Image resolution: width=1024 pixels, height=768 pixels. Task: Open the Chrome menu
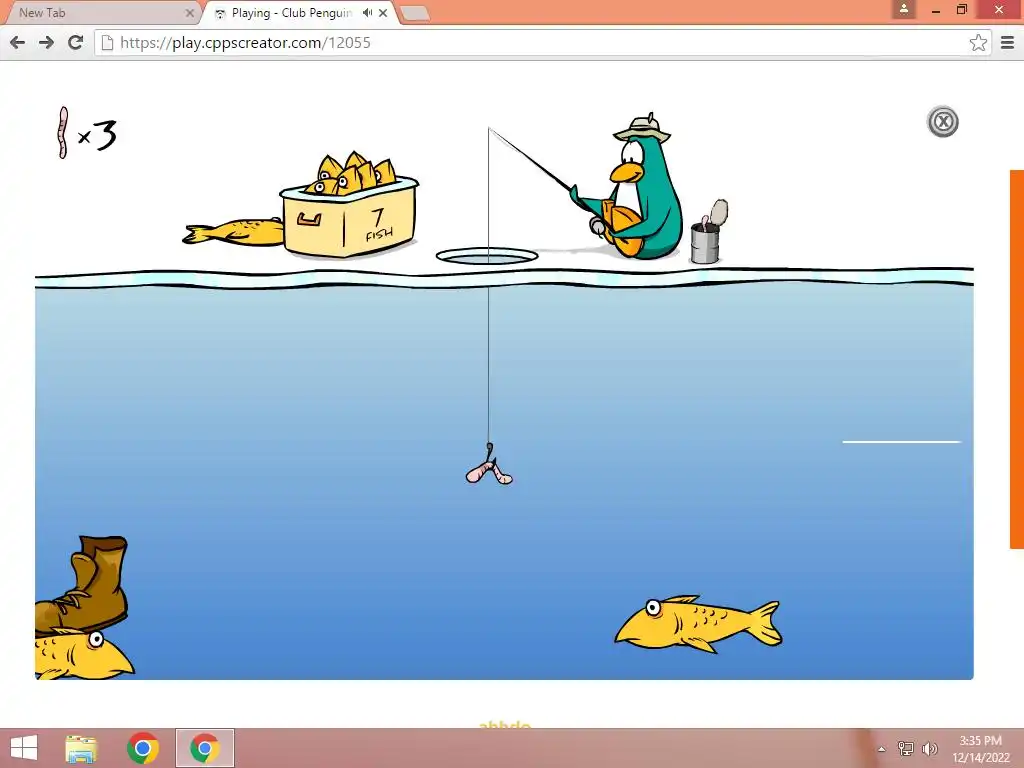[1008, 43]
